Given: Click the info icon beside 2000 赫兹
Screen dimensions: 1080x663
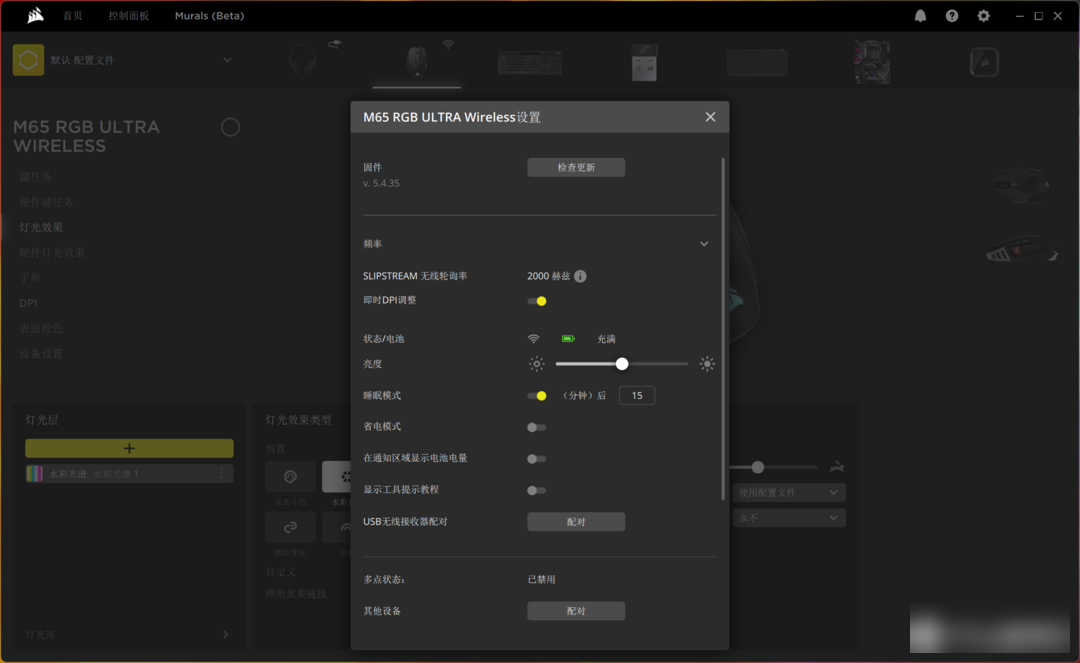Looking at the screenshot, I should pyautogui.click(x=580, y=276).
